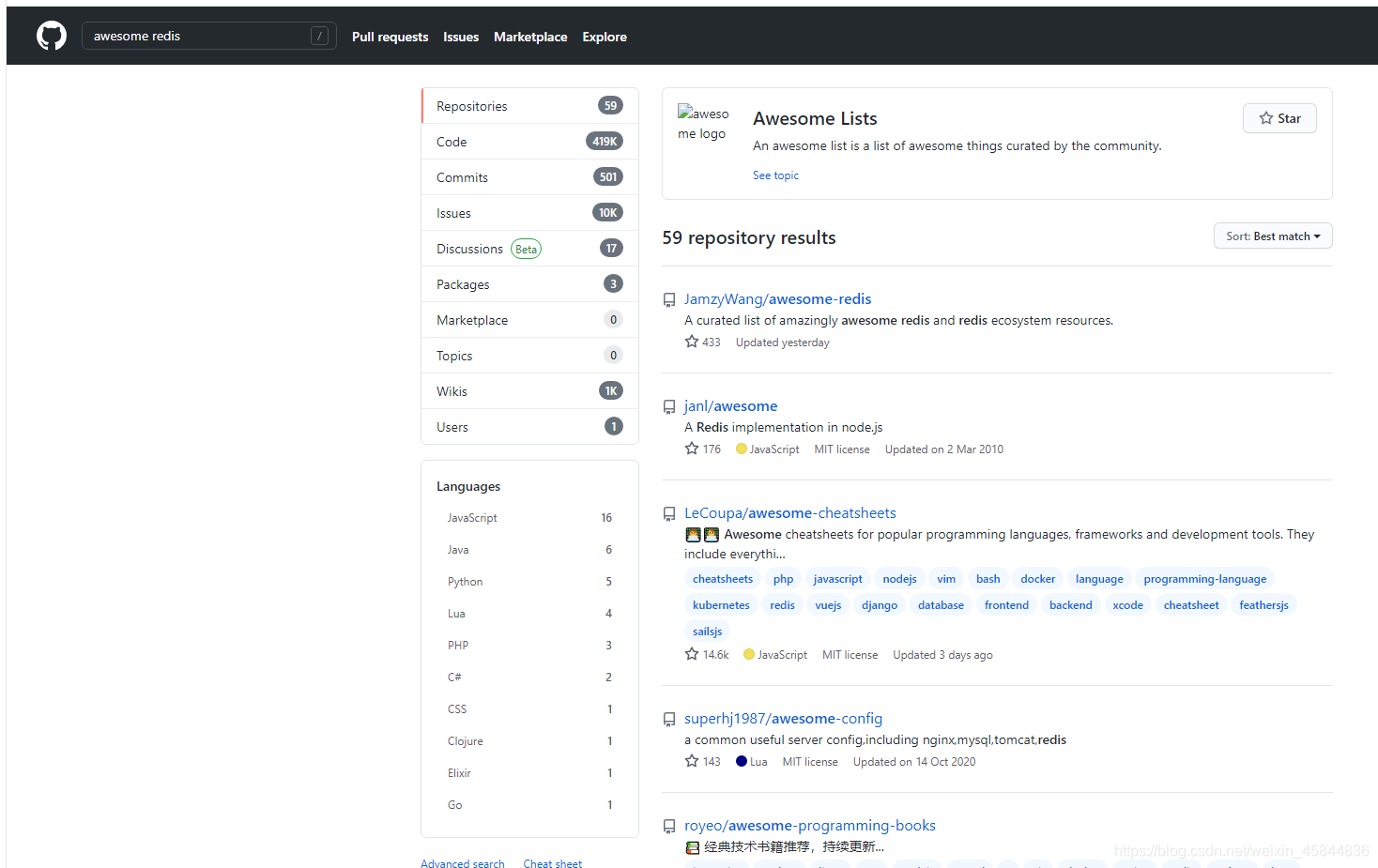The image size is (1378, 868).
Task: Click the cheatsheets topic tag
Action: [723, 579]
